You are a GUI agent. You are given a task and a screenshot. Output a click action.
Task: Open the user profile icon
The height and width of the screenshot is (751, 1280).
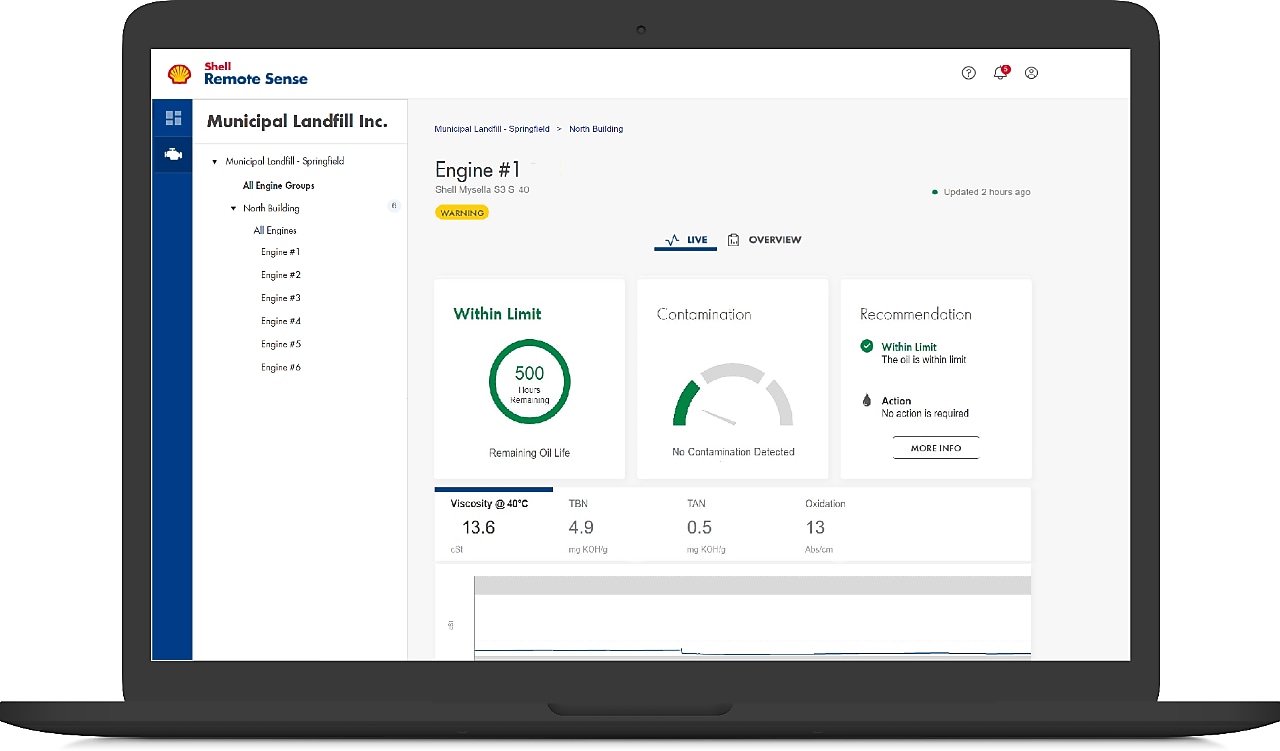(x=1031, y=73)
